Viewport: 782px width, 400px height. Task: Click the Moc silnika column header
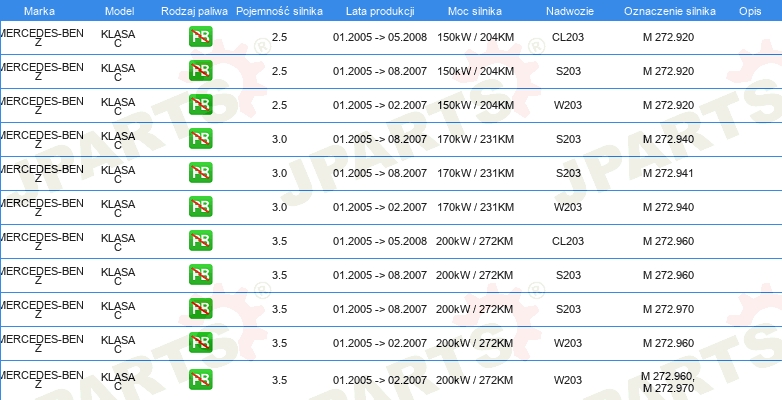pyautogui.click(x=475, y=11)
